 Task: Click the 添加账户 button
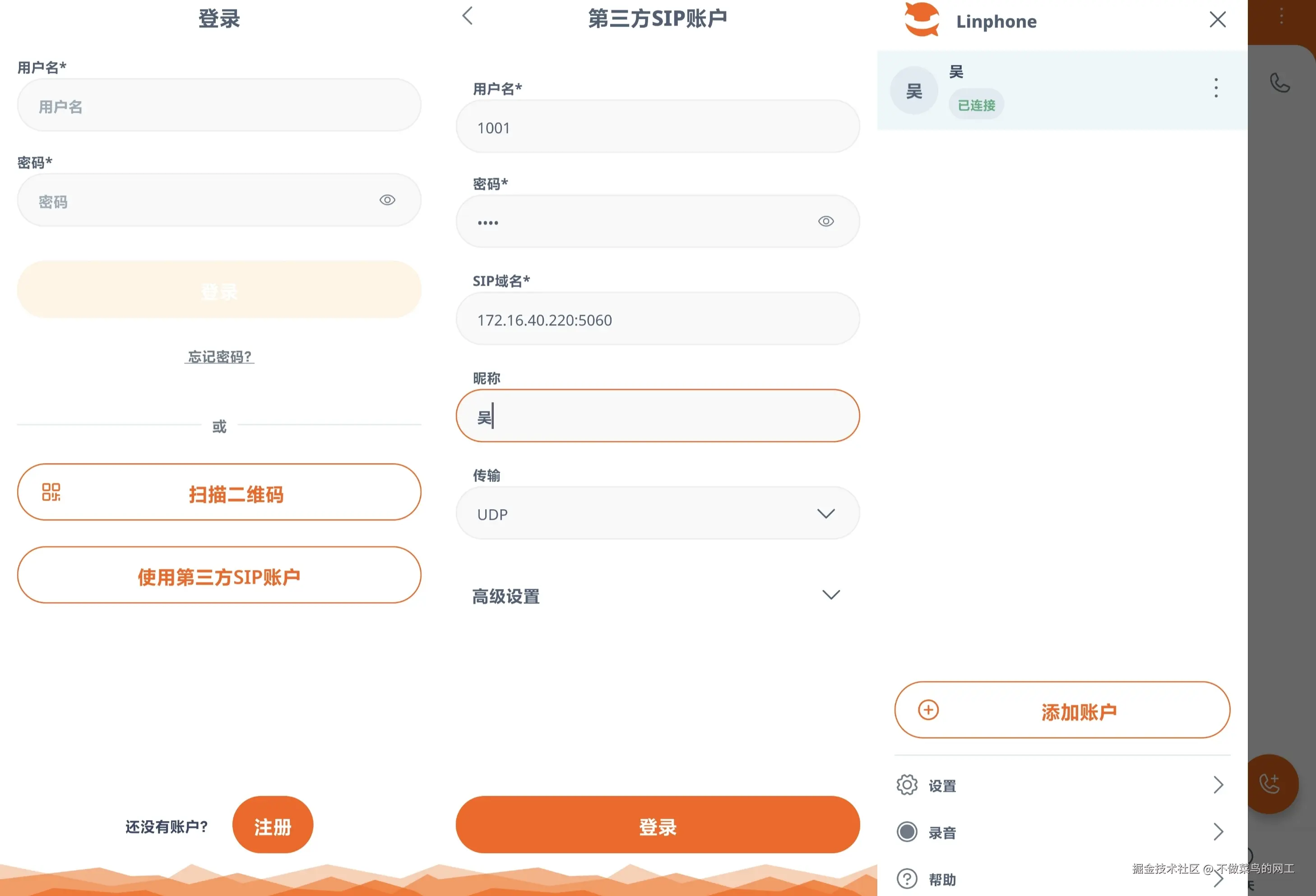click(x=1062, y=710)
